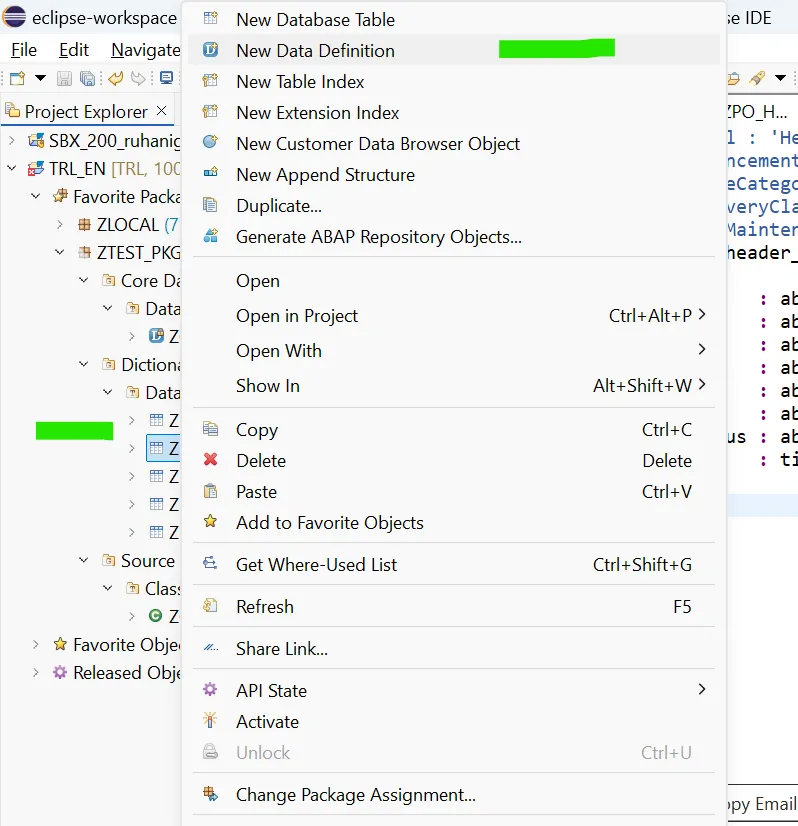Click the Save toolbar icon

(63, 78)
